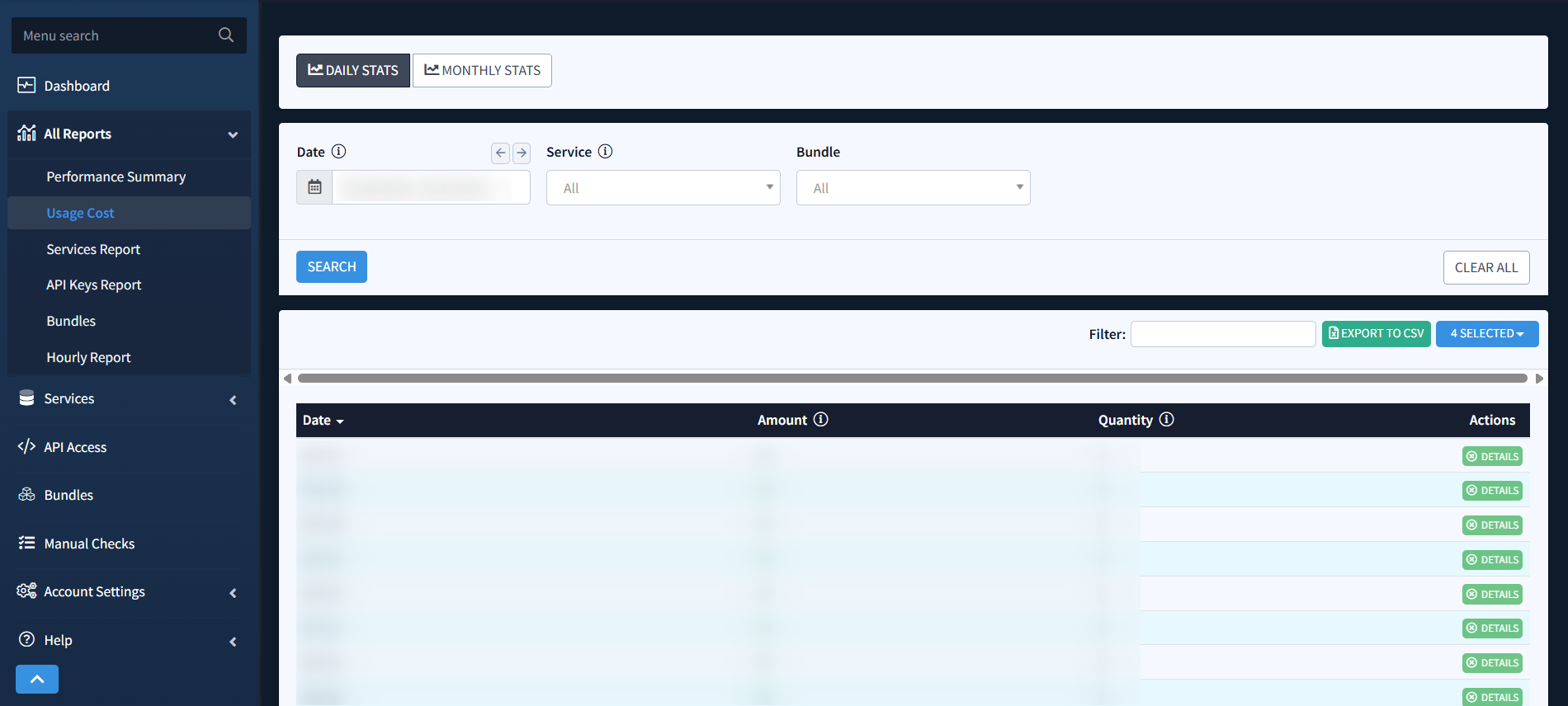This screenshot has height=706, width=1568.
Task: Click the horizontal table scrollbar
Action: click(x=912, y=379)
